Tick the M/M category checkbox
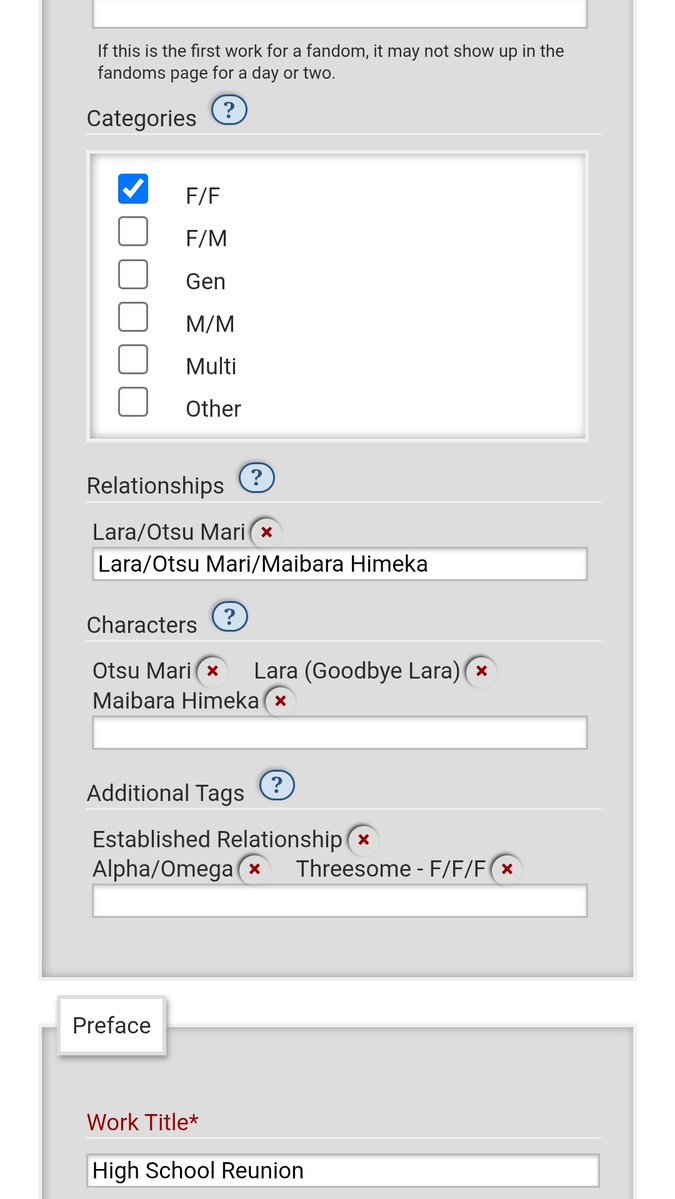 click(133, 317)
